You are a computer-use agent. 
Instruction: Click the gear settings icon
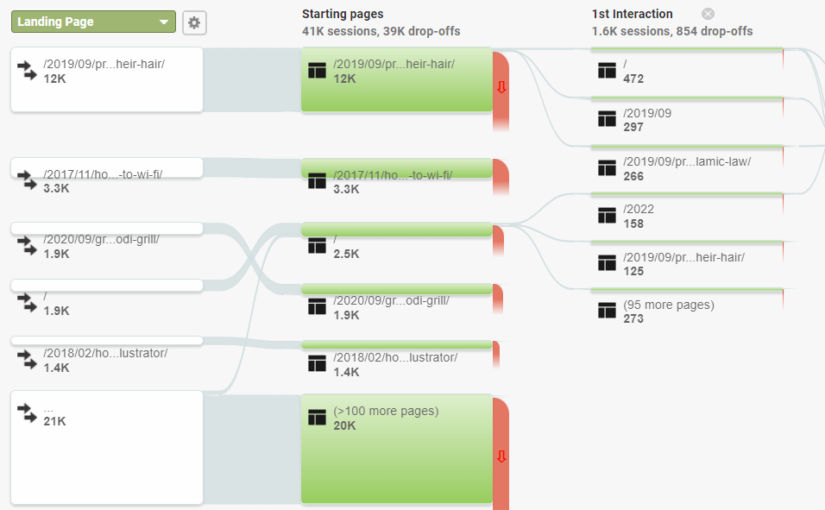pyautogui.click(x=194, y=22)
